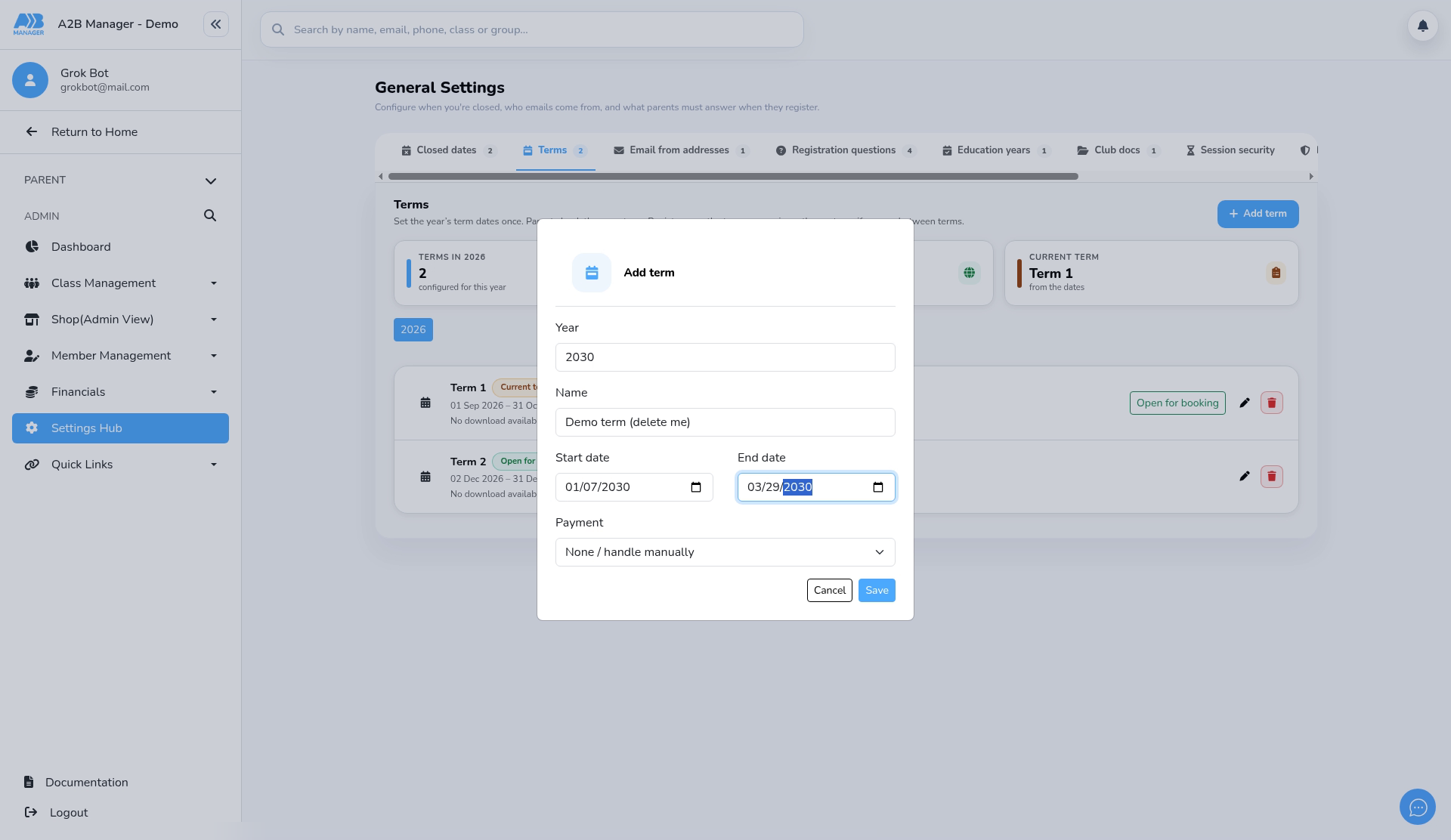Screen dimensions: 1451x840
Task: Click the tabs horizontal scrollbar
Action: click(733, 176)
